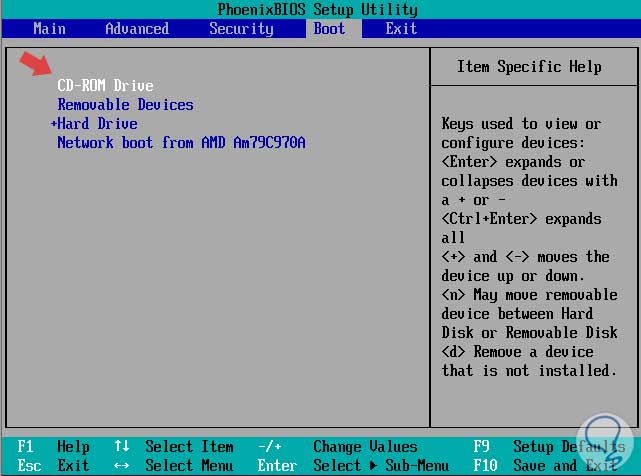The width and height of the screenshot is (641, 476).
Task: Switch to the Advanced tab
Action: [137, 29]
